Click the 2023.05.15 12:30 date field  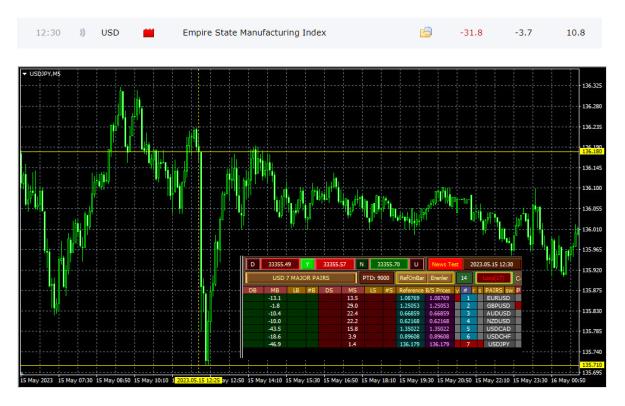[492, 264]
